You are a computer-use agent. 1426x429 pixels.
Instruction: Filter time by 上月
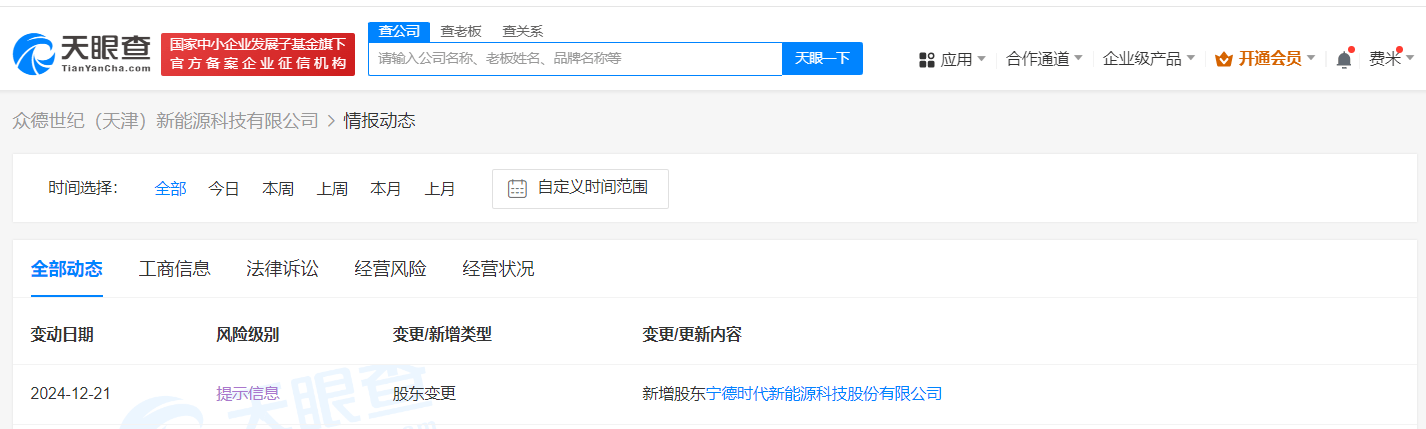point(440,188)
